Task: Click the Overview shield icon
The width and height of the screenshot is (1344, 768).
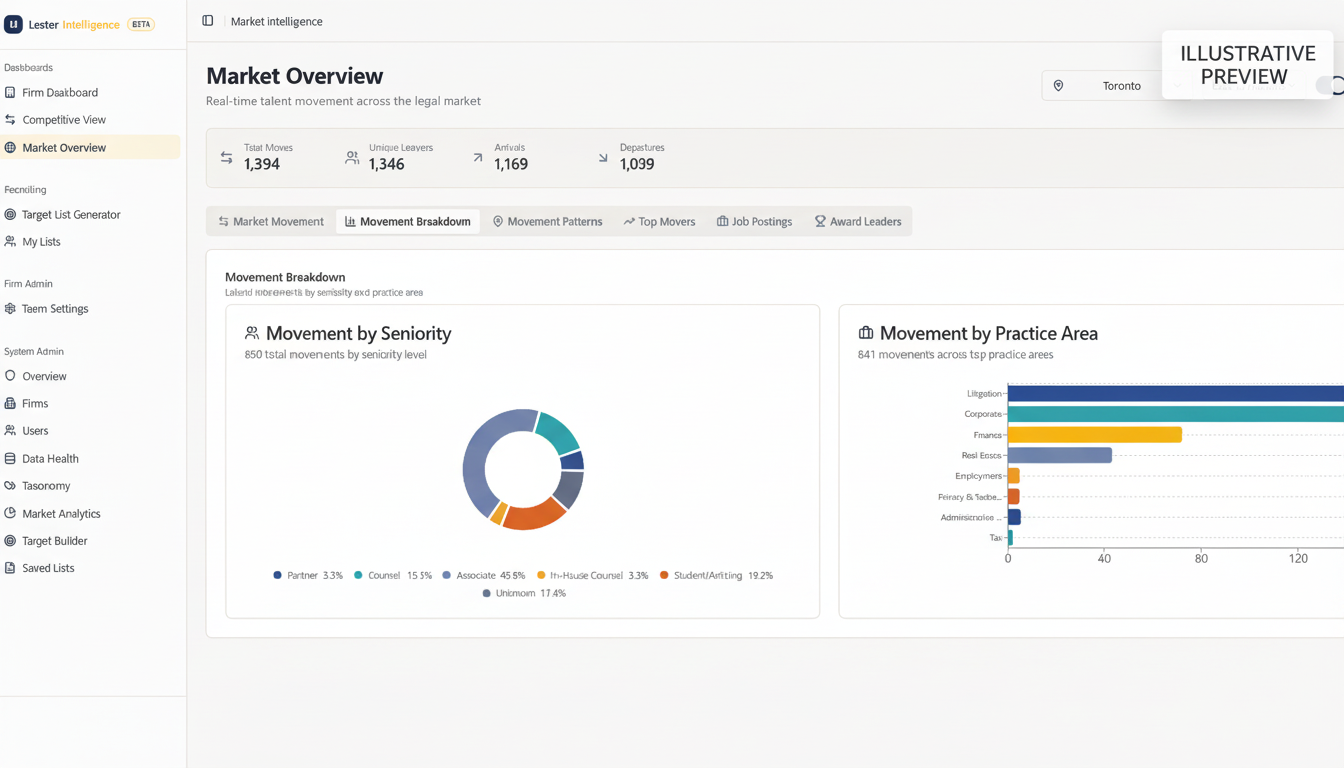Action: point(10,376)
